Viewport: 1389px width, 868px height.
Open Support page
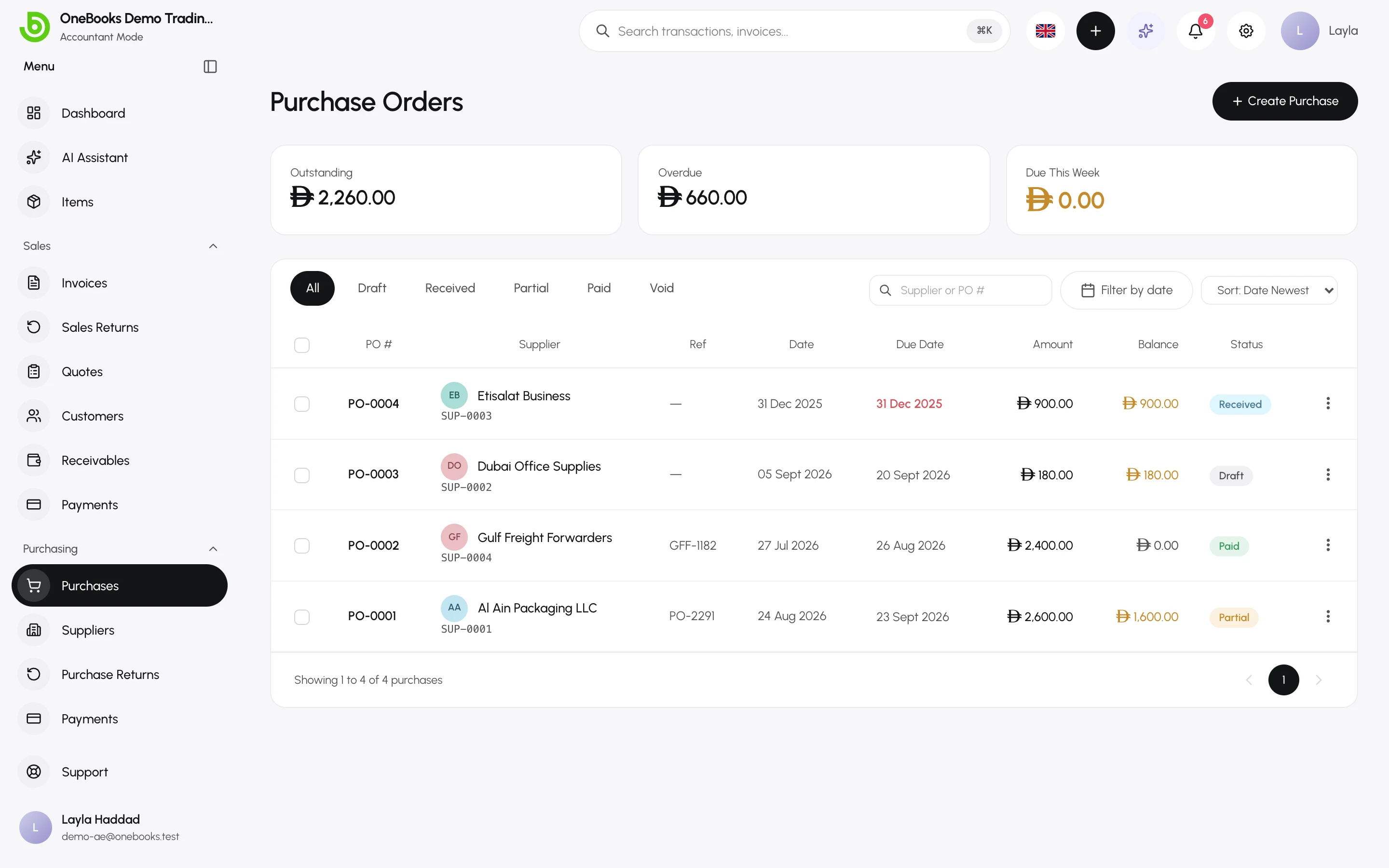pyautogui.click(x=120, y=772)
